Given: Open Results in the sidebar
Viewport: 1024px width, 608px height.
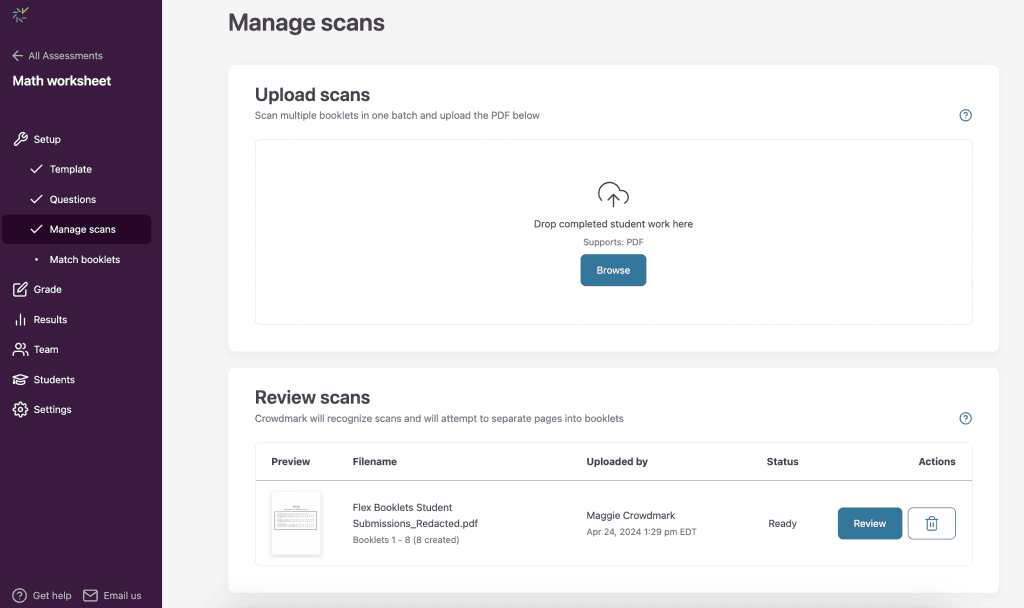Looking at the screenshot, I should (x=50, y=319).
